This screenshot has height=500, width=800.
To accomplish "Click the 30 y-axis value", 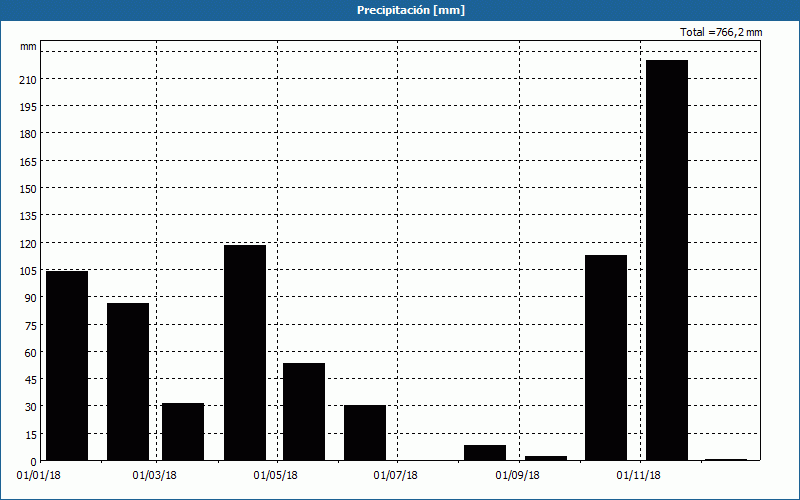I will [31, 407].
